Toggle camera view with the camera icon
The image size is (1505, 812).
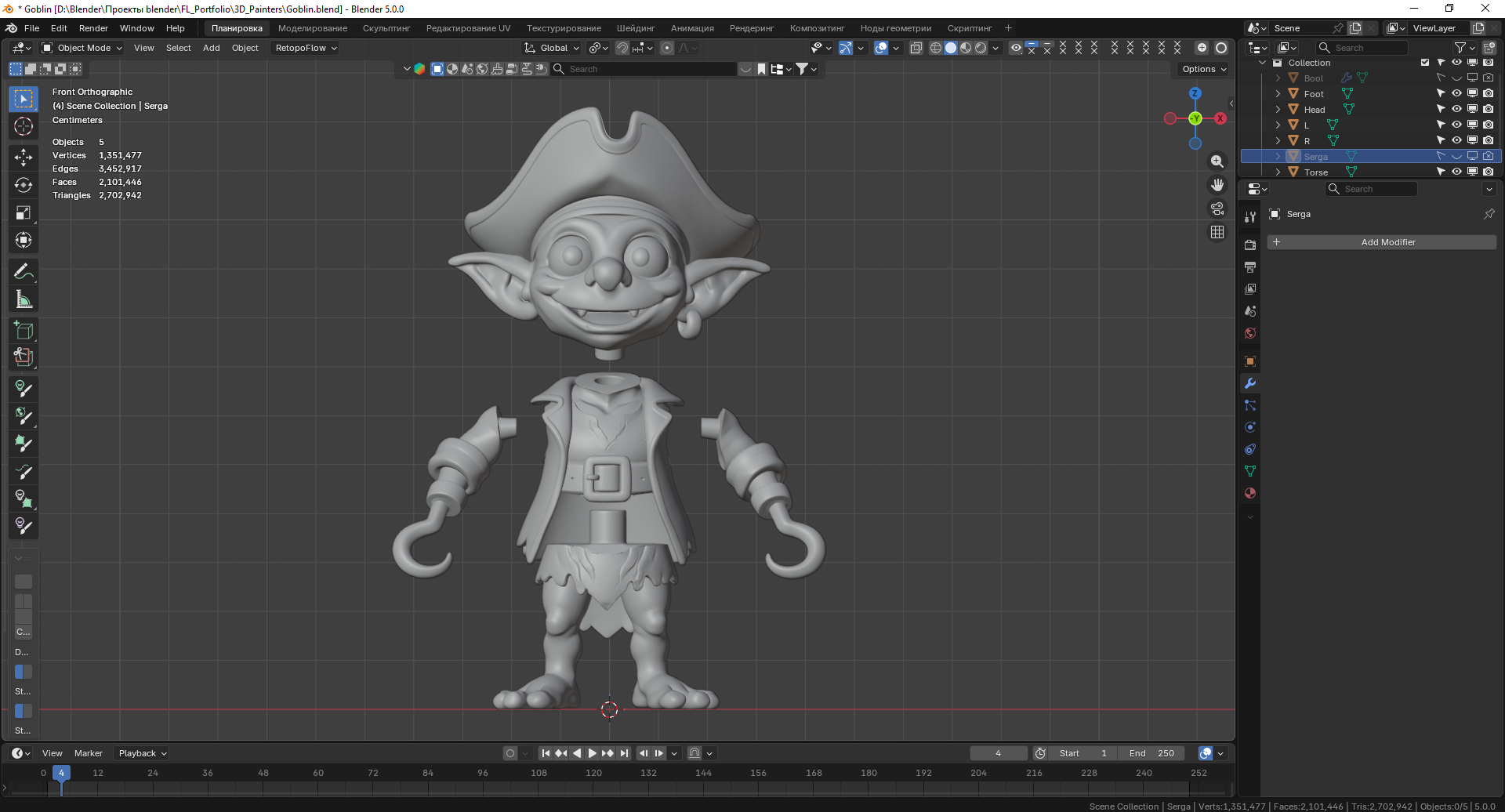pos(1217,208)
